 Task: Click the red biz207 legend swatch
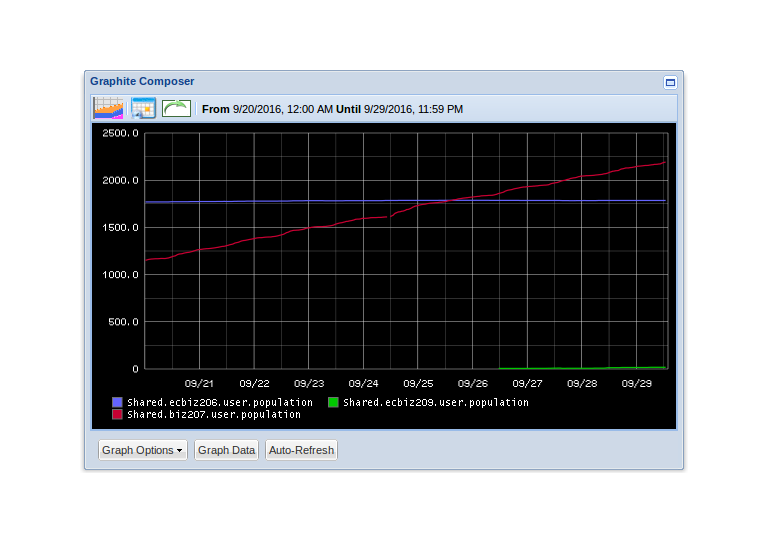(x=117, y=414)
